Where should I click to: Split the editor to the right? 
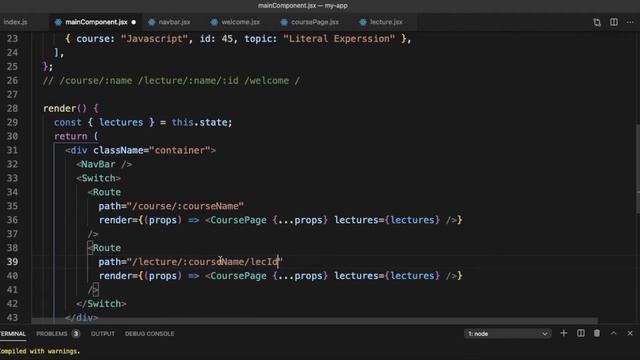point(613,22)
